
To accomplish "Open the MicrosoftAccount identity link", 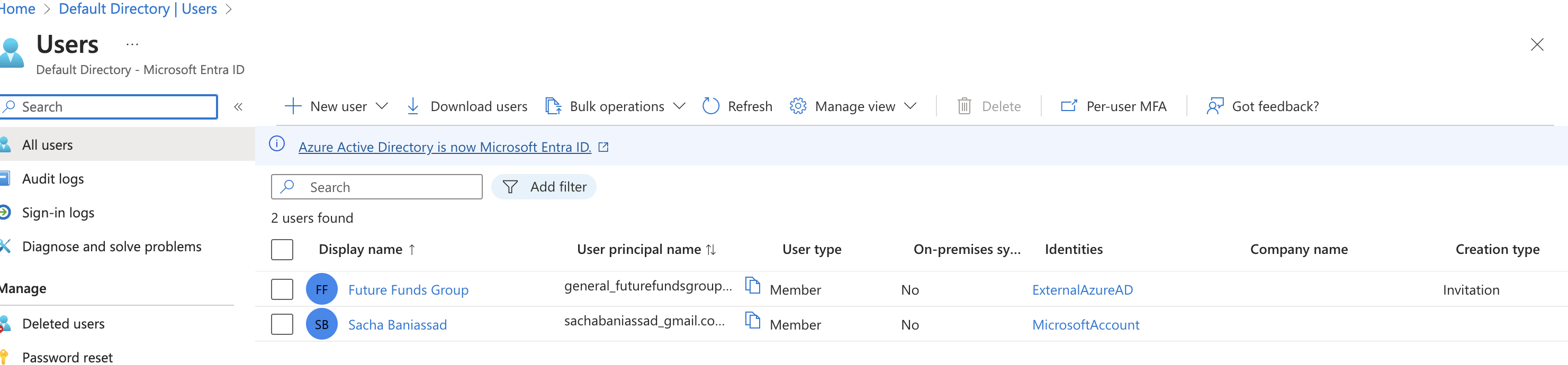I will pos(1085,325).
